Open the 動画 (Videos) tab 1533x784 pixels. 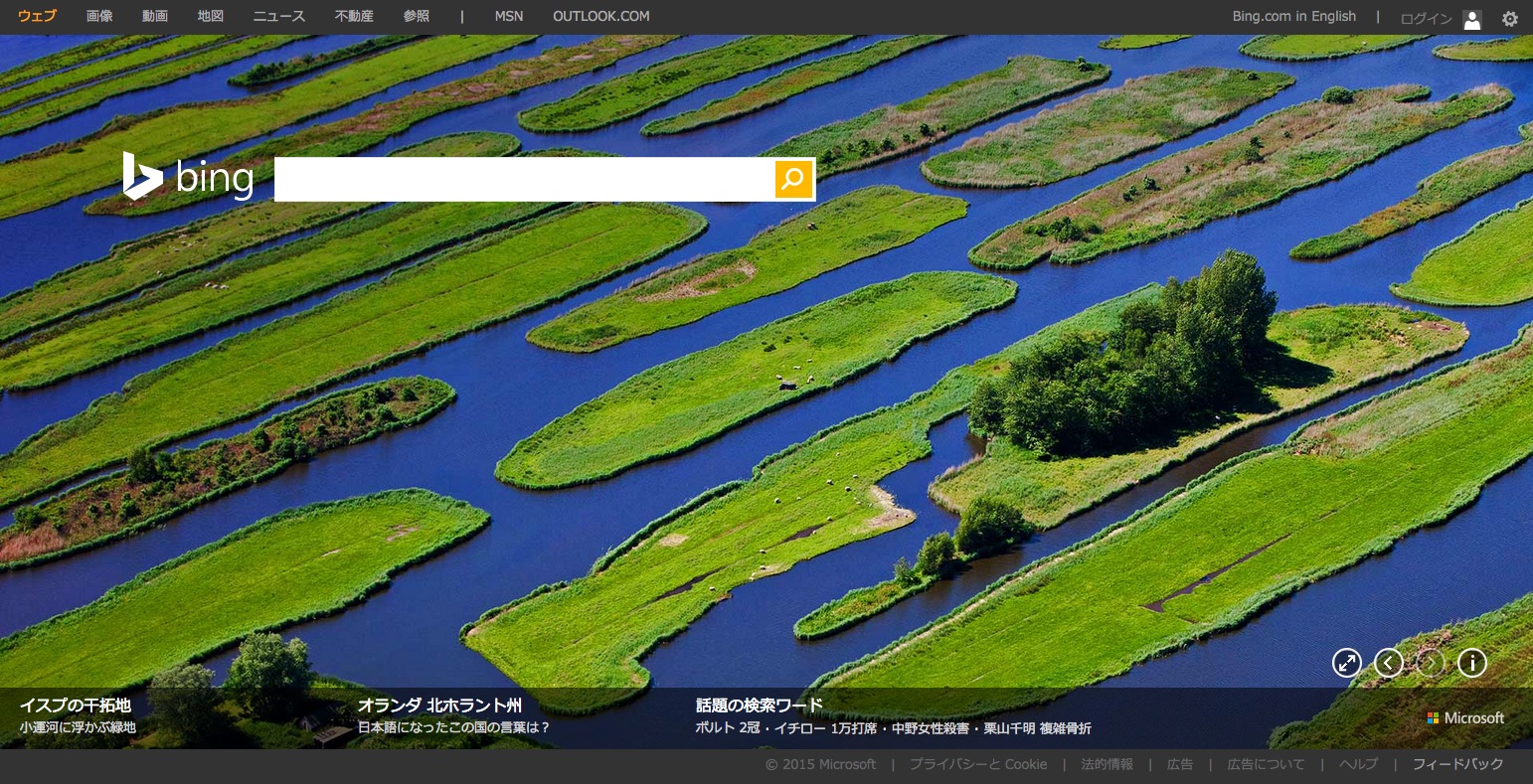pyautogui.click(x=155, y=16)
